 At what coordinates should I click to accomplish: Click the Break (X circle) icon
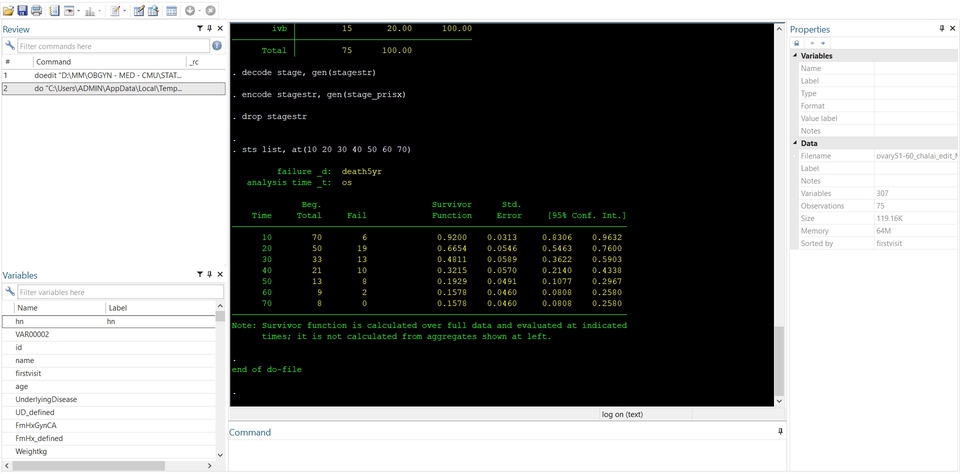tap(210, 10)
